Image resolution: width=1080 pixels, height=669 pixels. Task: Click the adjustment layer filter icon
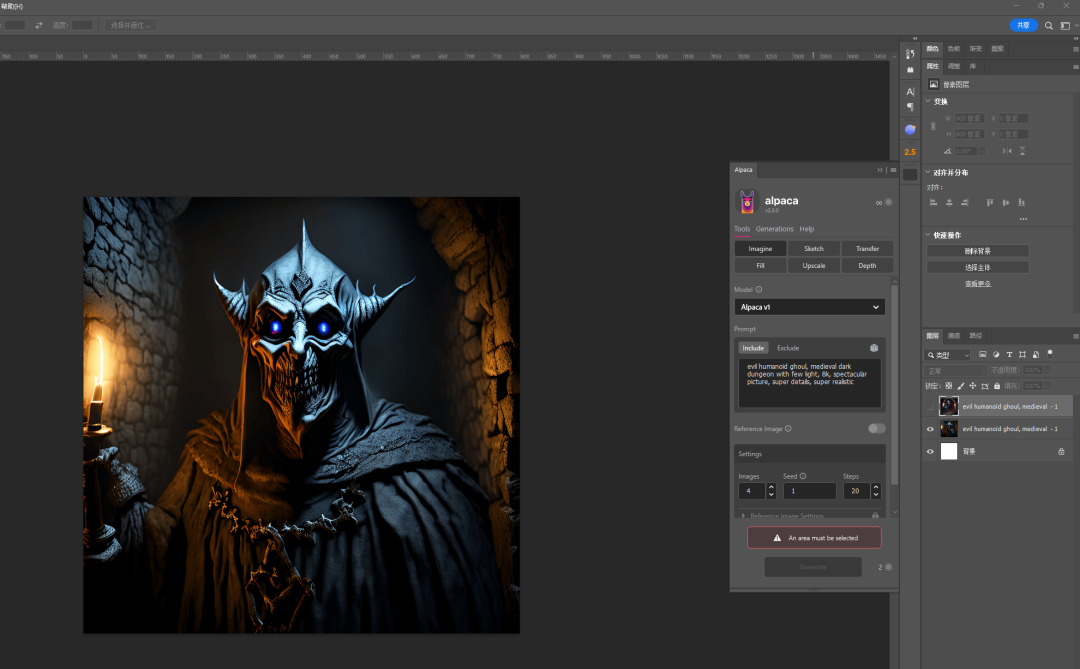click(x=996, y=355)
